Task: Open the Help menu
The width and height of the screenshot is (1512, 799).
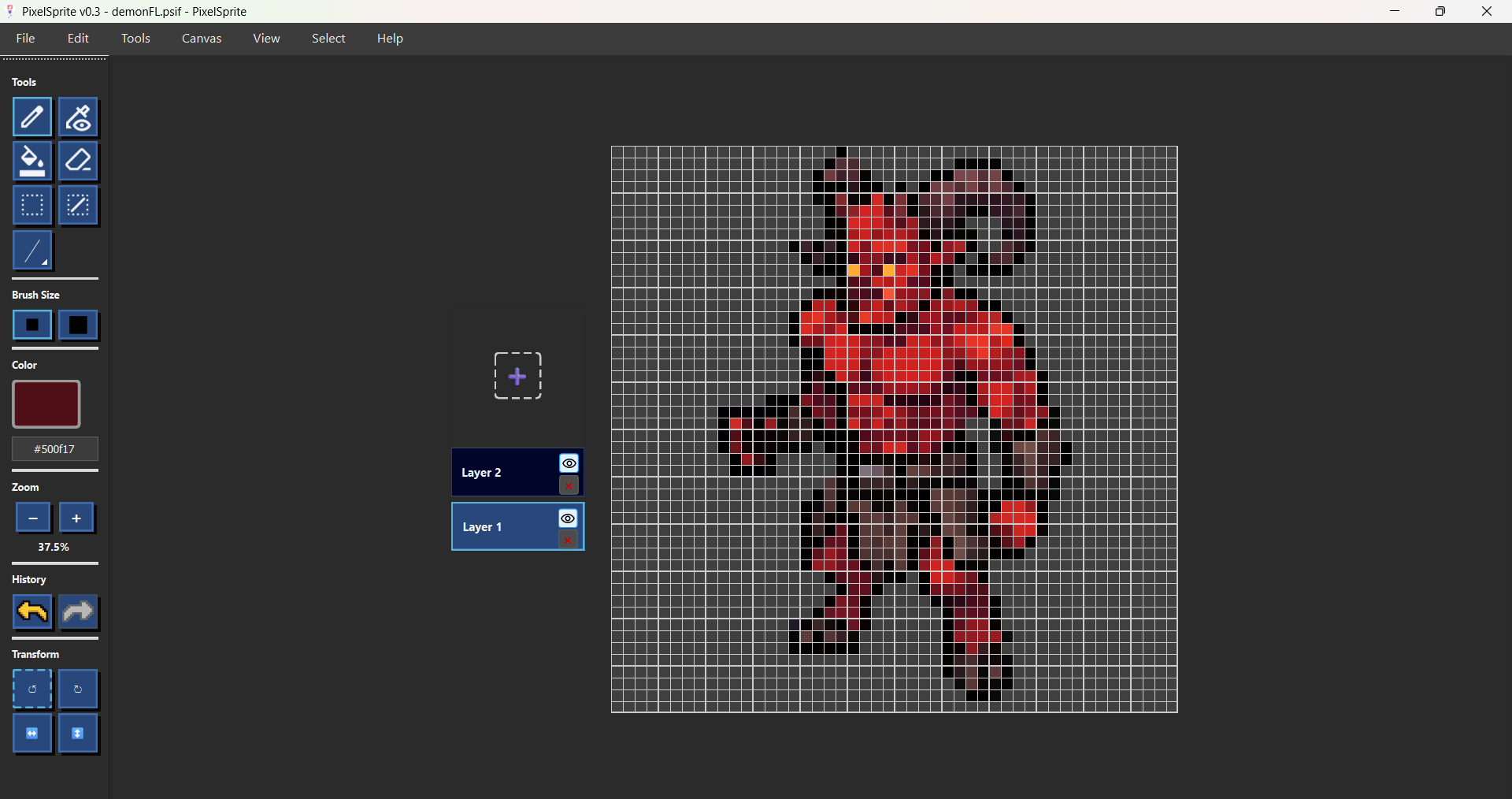Action: click(x=390, y=39)
